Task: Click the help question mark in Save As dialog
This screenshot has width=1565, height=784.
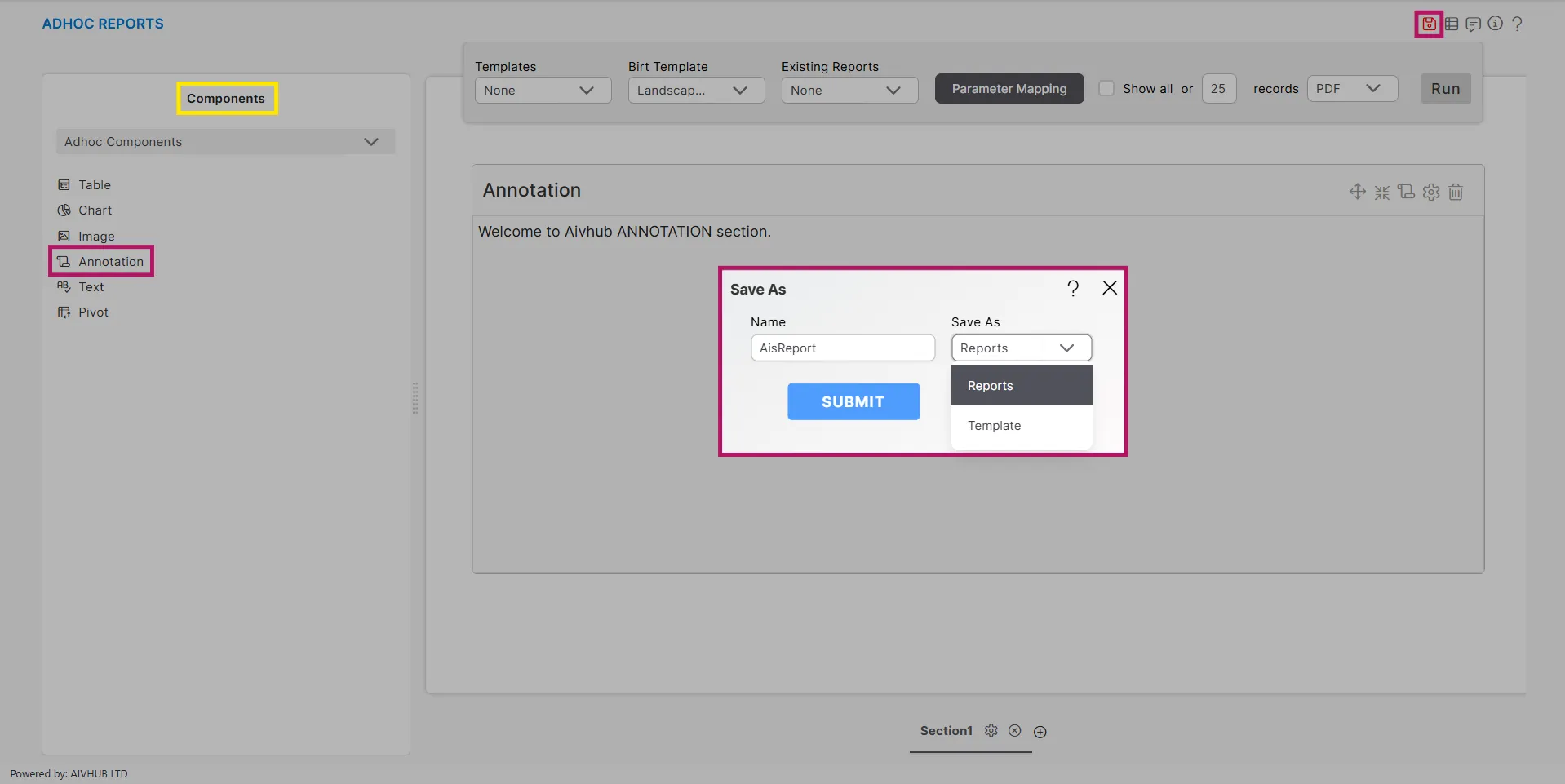Action: click(1073, 288)
